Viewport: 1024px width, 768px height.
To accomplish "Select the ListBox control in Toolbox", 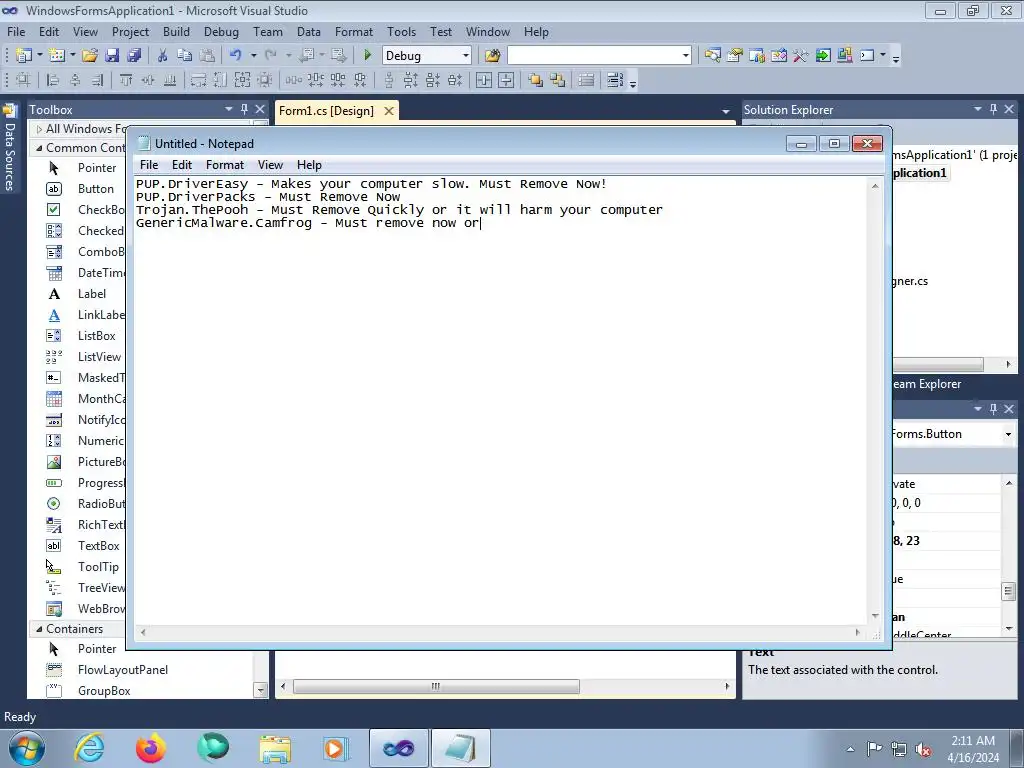I will click(x=97, y=336).
